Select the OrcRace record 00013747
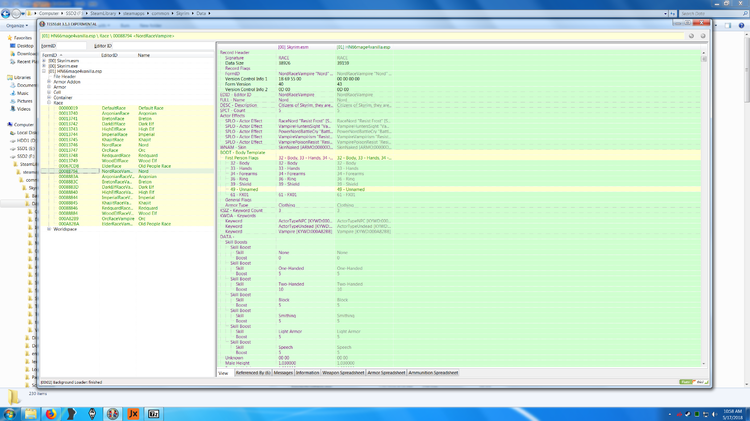Image resolution: width=750 pixels, height=421 pixels. coord(127,150)
